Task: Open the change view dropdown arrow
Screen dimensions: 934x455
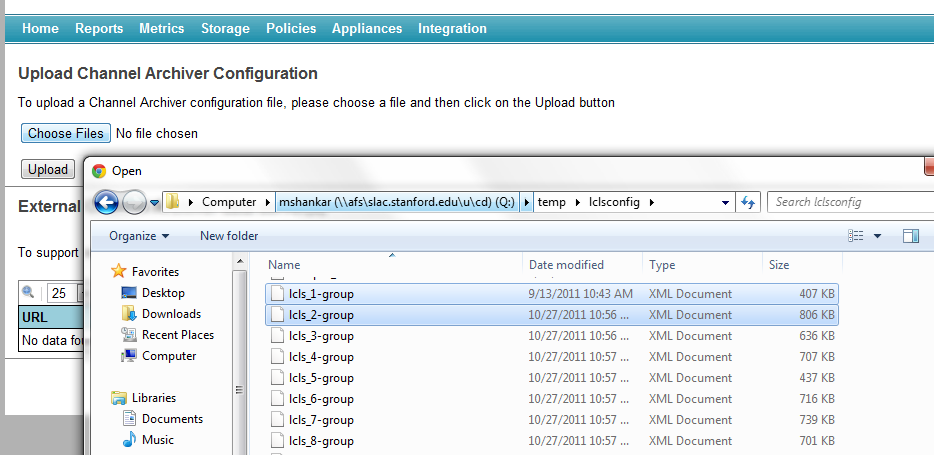Action: [x=877, y=236]
